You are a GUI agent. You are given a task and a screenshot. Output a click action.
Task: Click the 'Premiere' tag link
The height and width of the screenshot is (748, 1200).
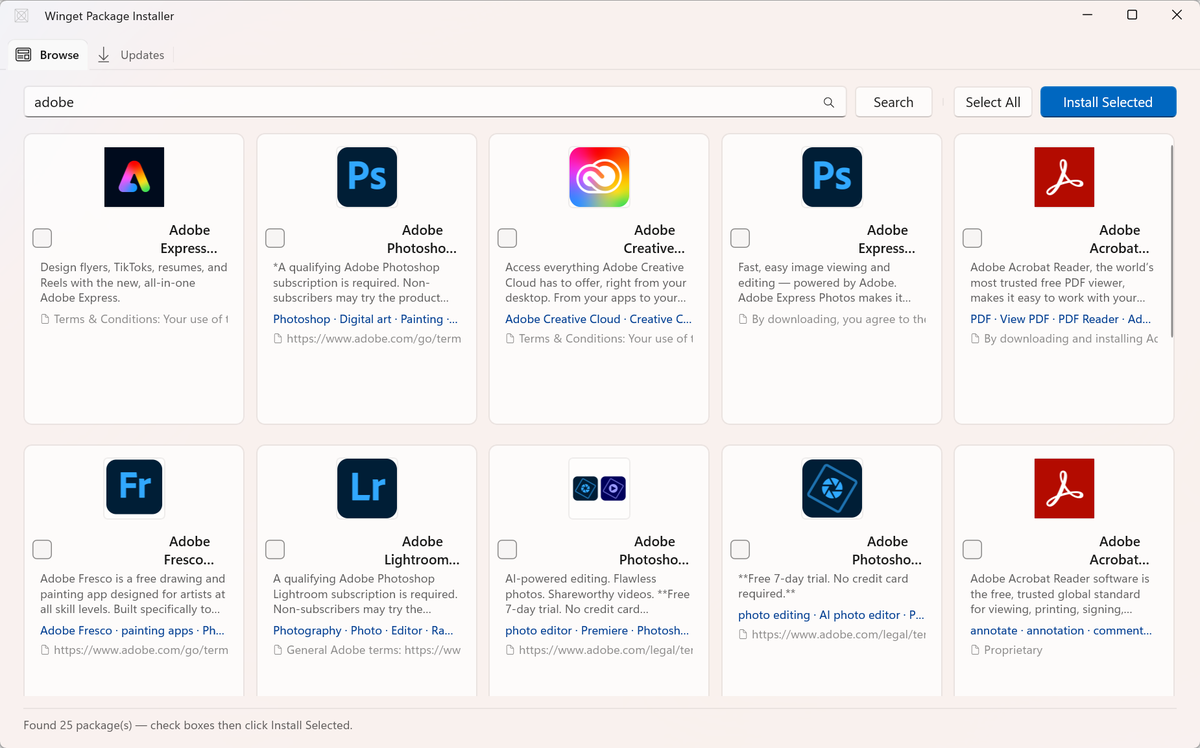pyautogui.click(x=604, y=631)
